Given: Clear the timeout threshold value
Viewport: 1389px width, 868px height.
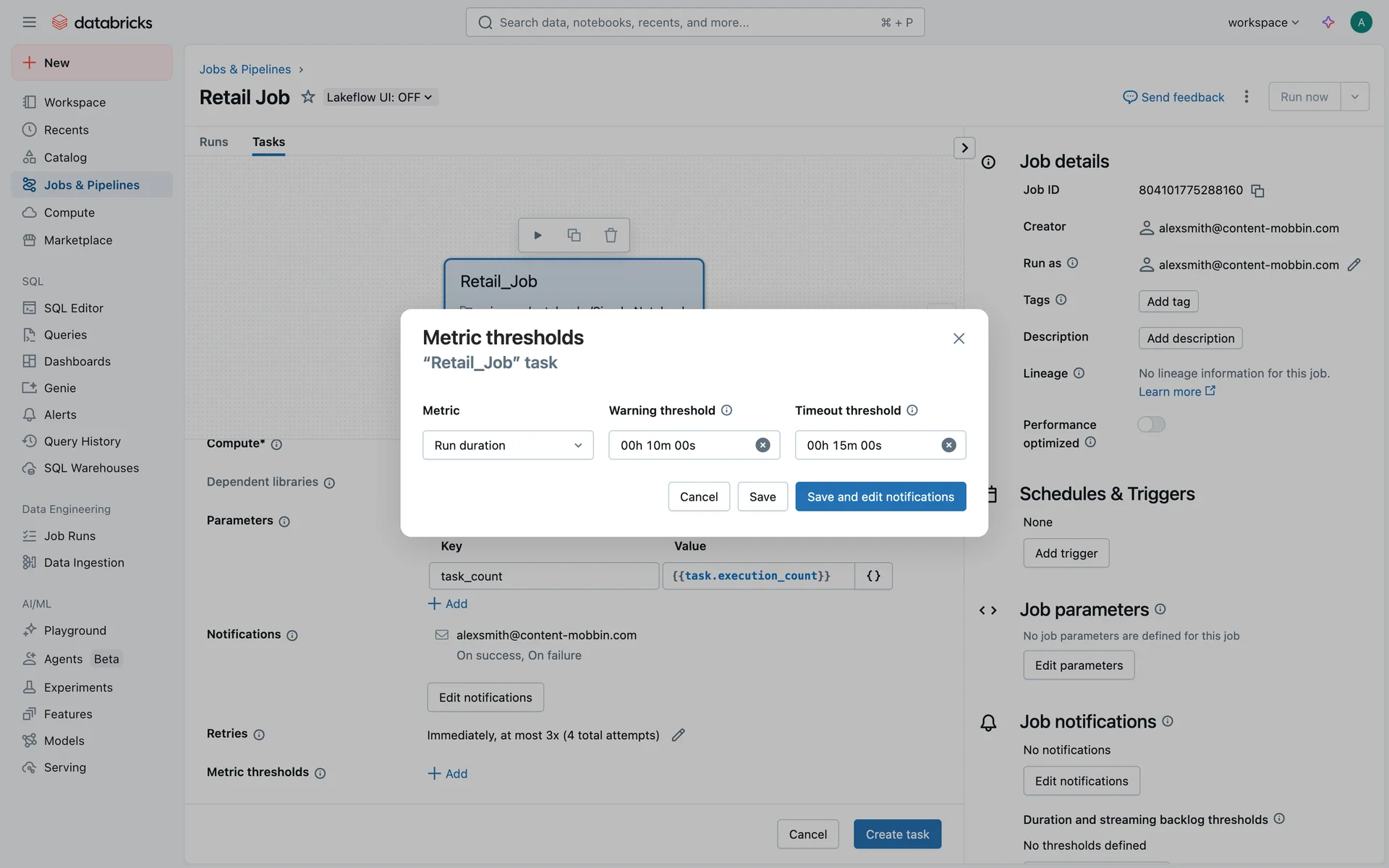Looking at the screenshot, I should [x=948, y=445].
